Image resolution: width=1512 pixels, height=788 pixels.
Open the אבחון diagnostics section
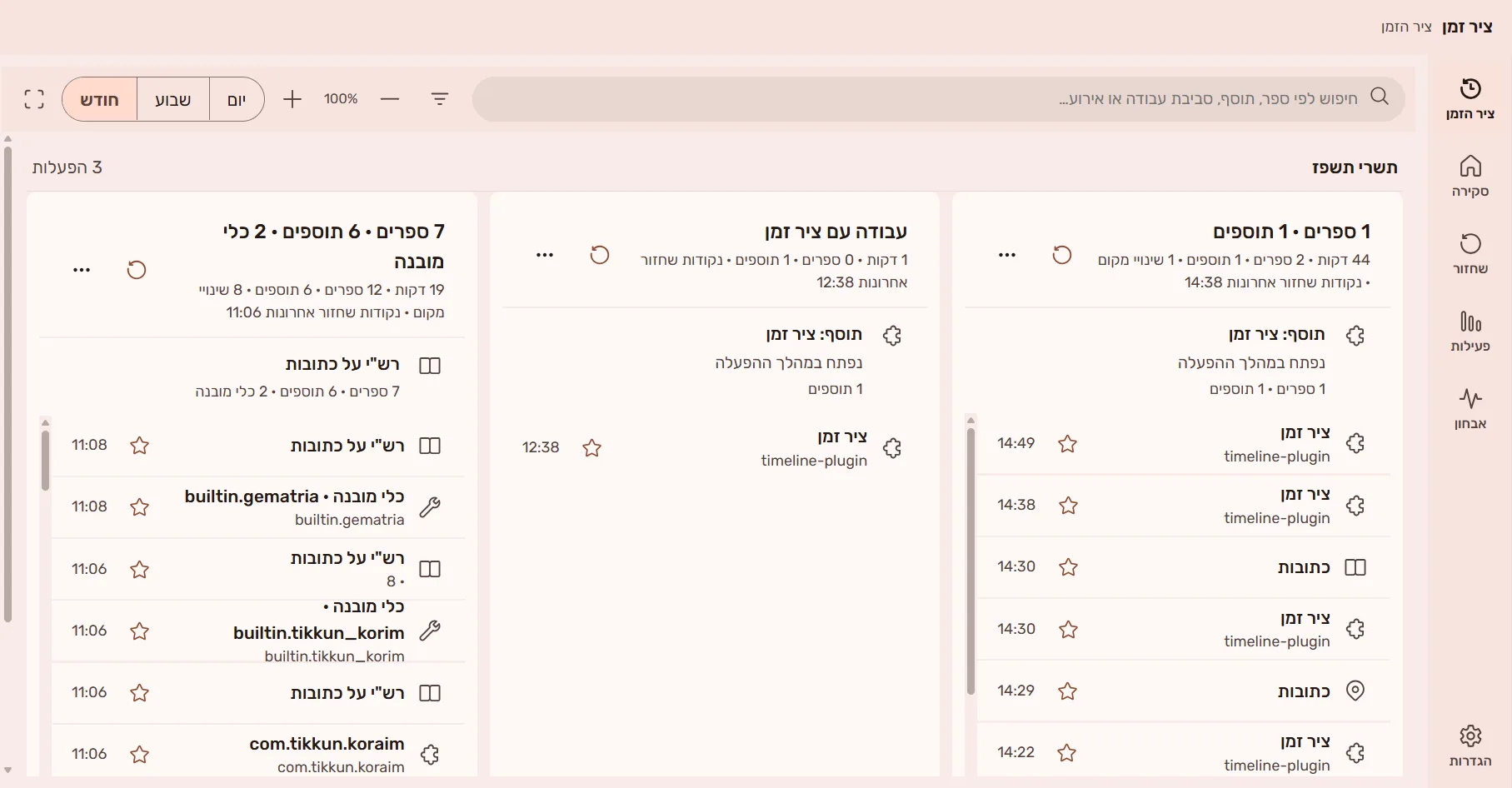click(1470, 409)
